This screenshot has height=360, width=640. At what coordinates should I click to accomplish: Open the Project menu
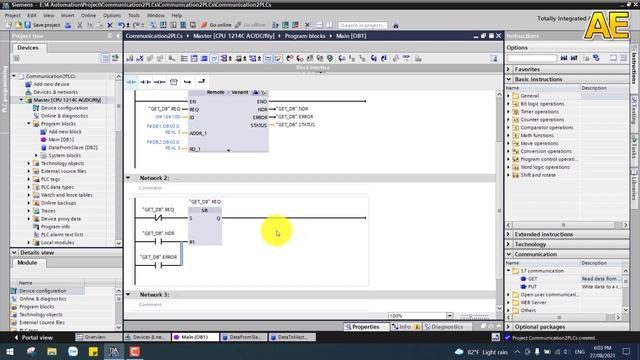(x=13, y=16)
